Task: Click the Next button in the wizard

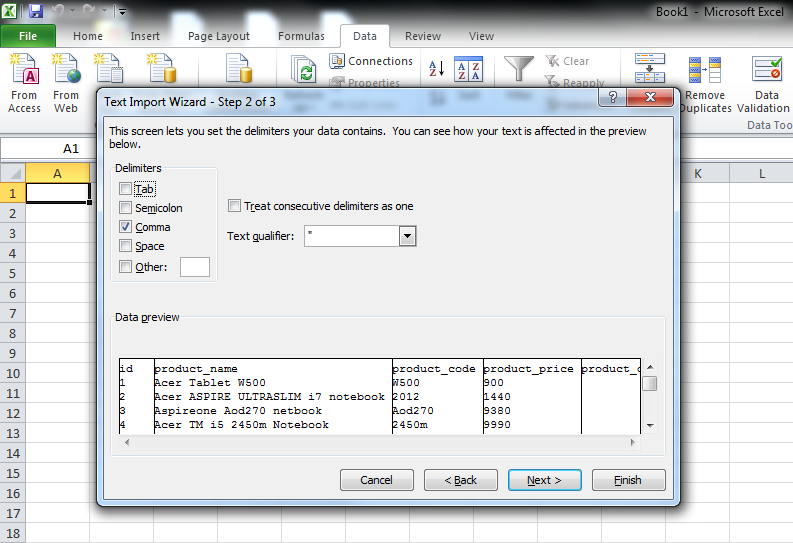Action: tap(544, 480)
